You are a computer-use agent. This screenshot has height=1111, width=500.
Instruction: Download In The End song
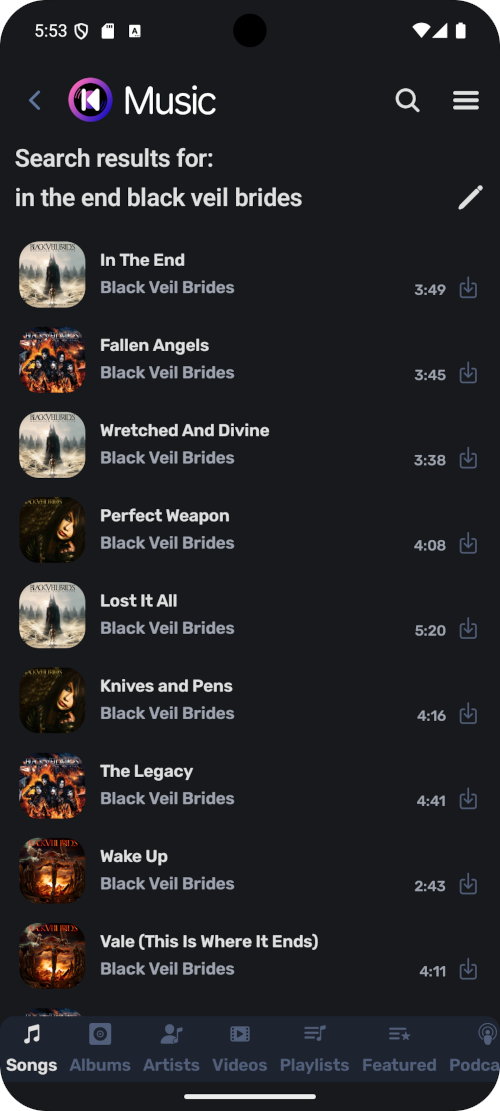[x=468, y=288]
